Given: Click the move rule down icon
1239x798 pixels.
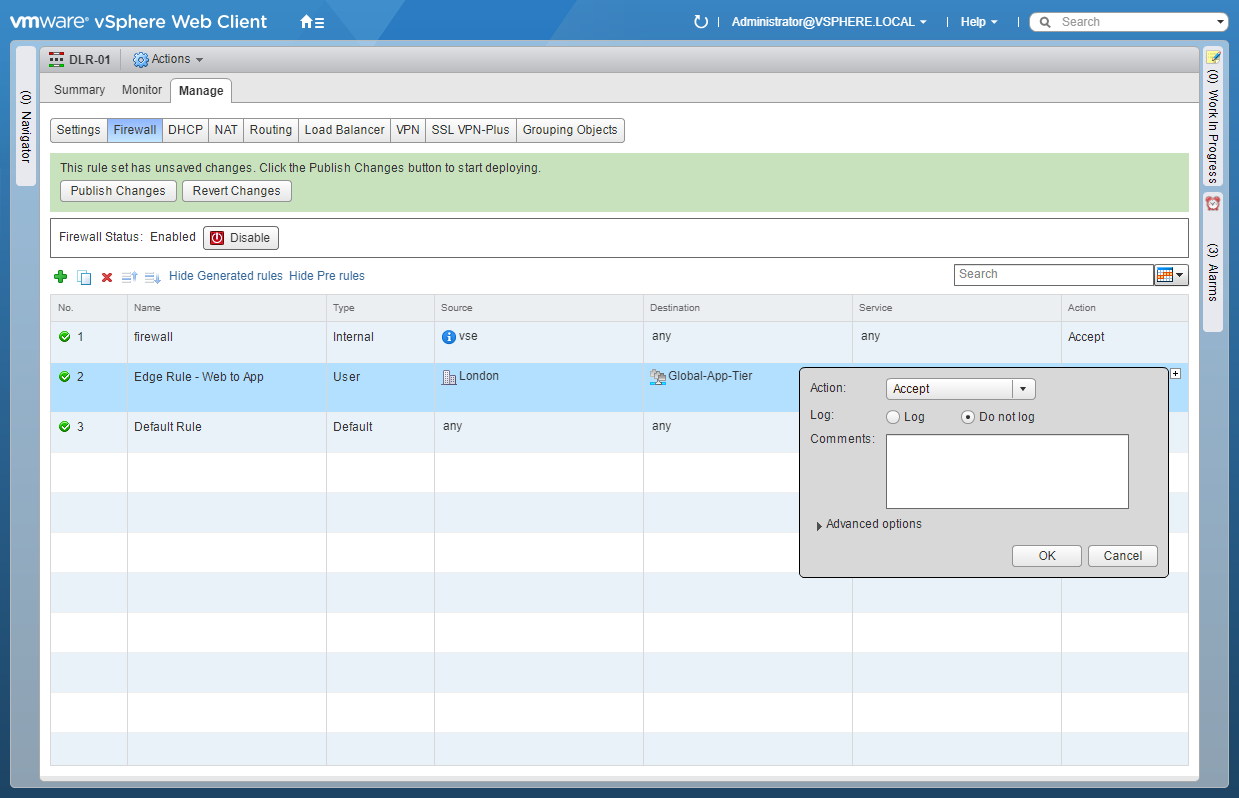Looking at the screenshot, I should 152,277.
